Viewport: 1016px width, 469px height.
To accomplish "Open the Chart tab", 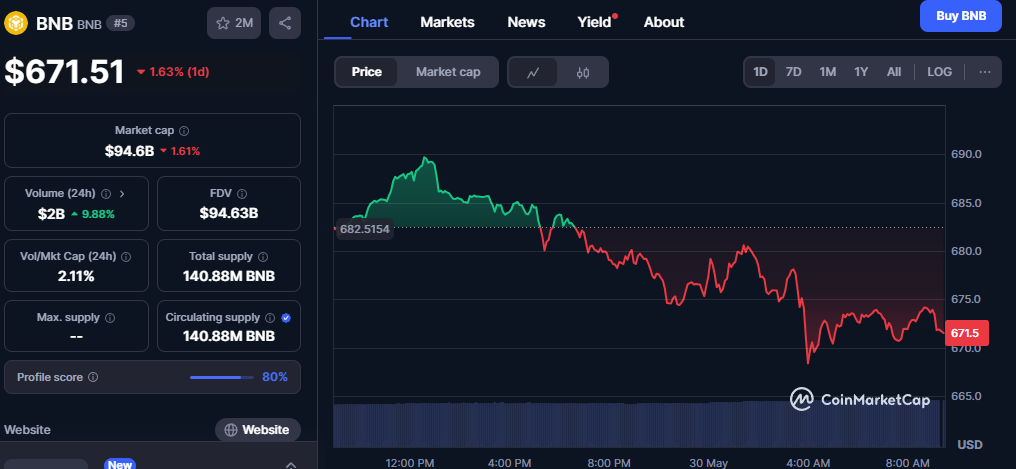I will pyautogui.click(x=369, y=22).
